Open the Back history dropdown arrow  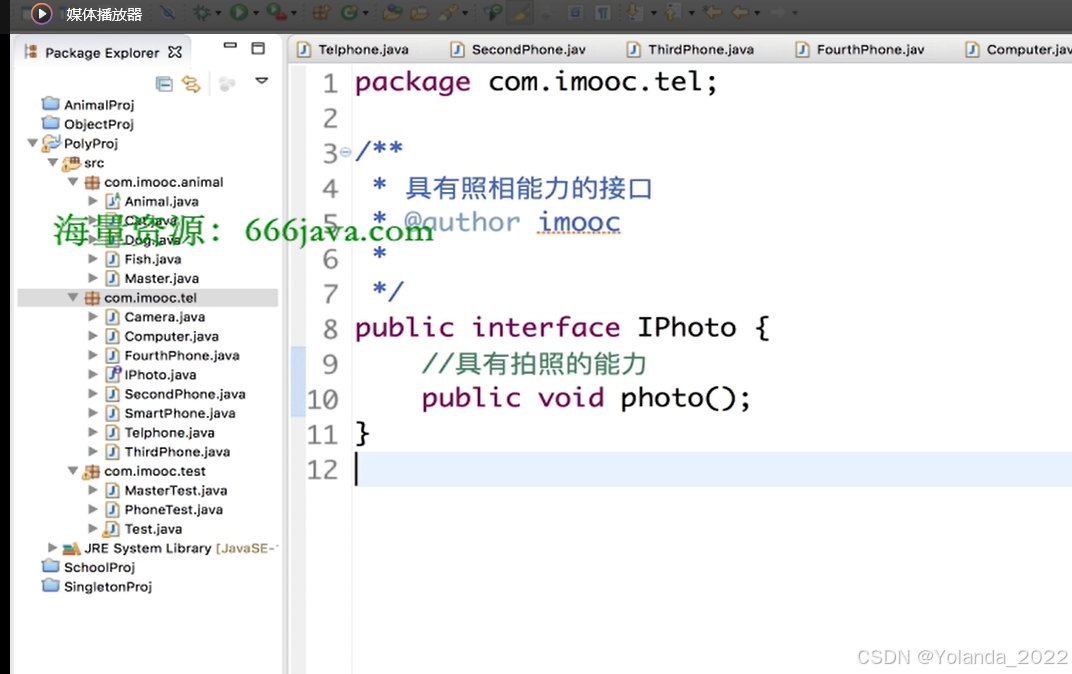pyautogui.click(x=757, y=13)
